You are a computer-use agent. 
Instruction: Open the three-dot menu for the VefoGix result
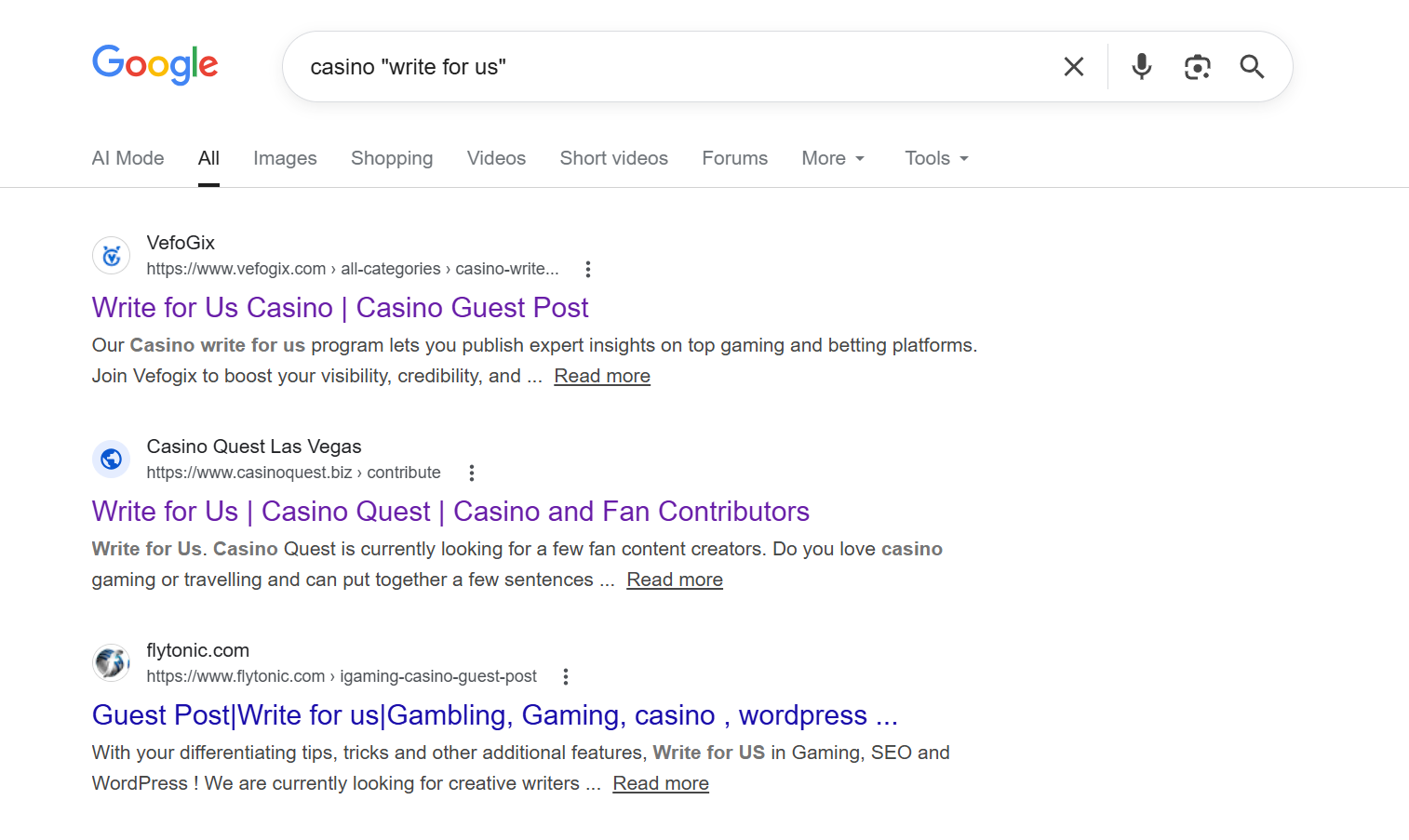click(588, 268)
